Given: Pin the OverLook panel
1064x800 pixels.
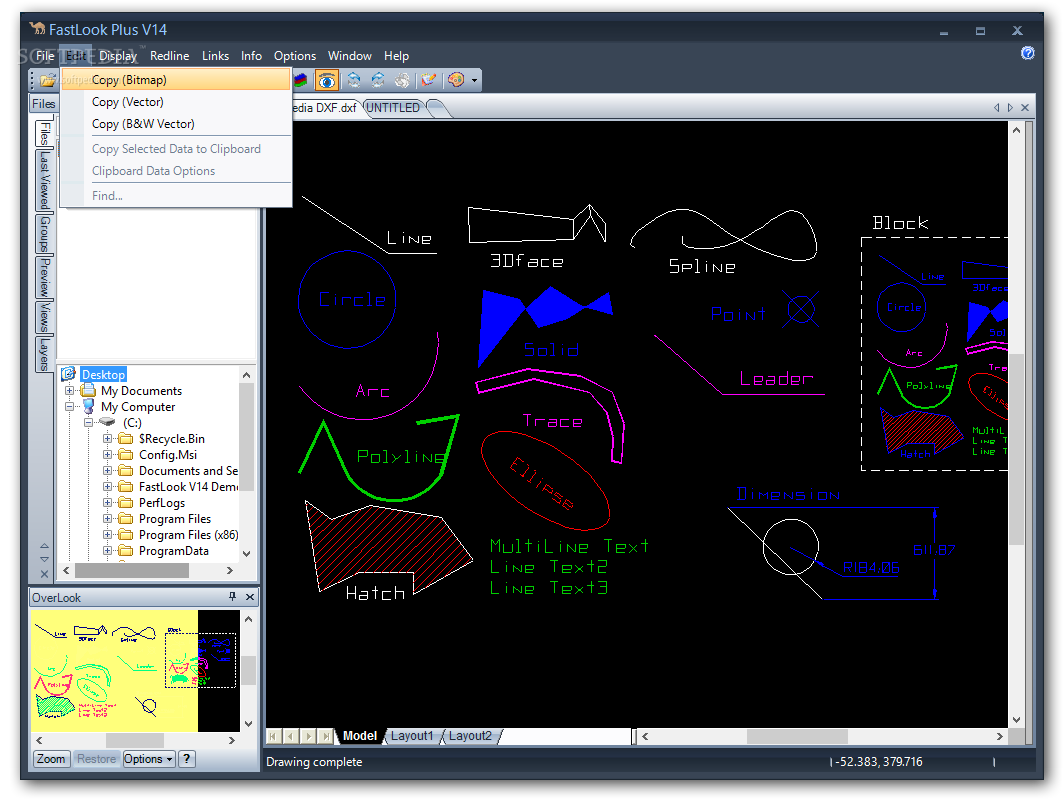Looking at the screenshot, I should (232, 596).
